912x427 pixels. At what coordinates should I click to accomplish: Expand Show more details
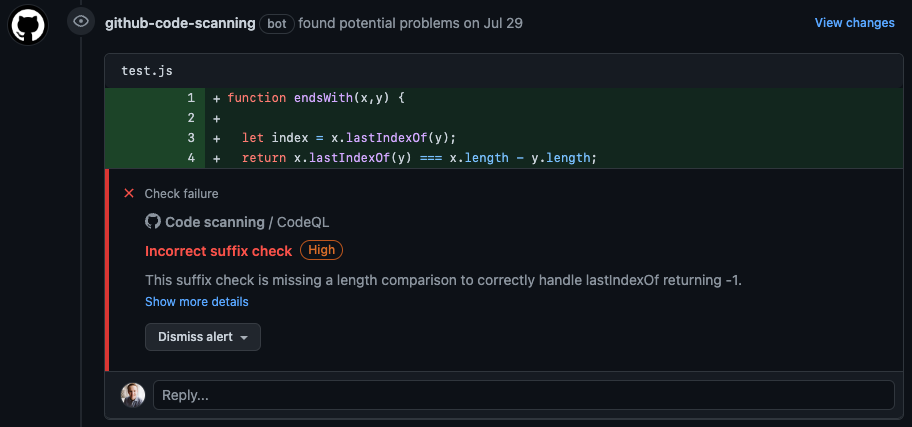click(x=196, y=302)
